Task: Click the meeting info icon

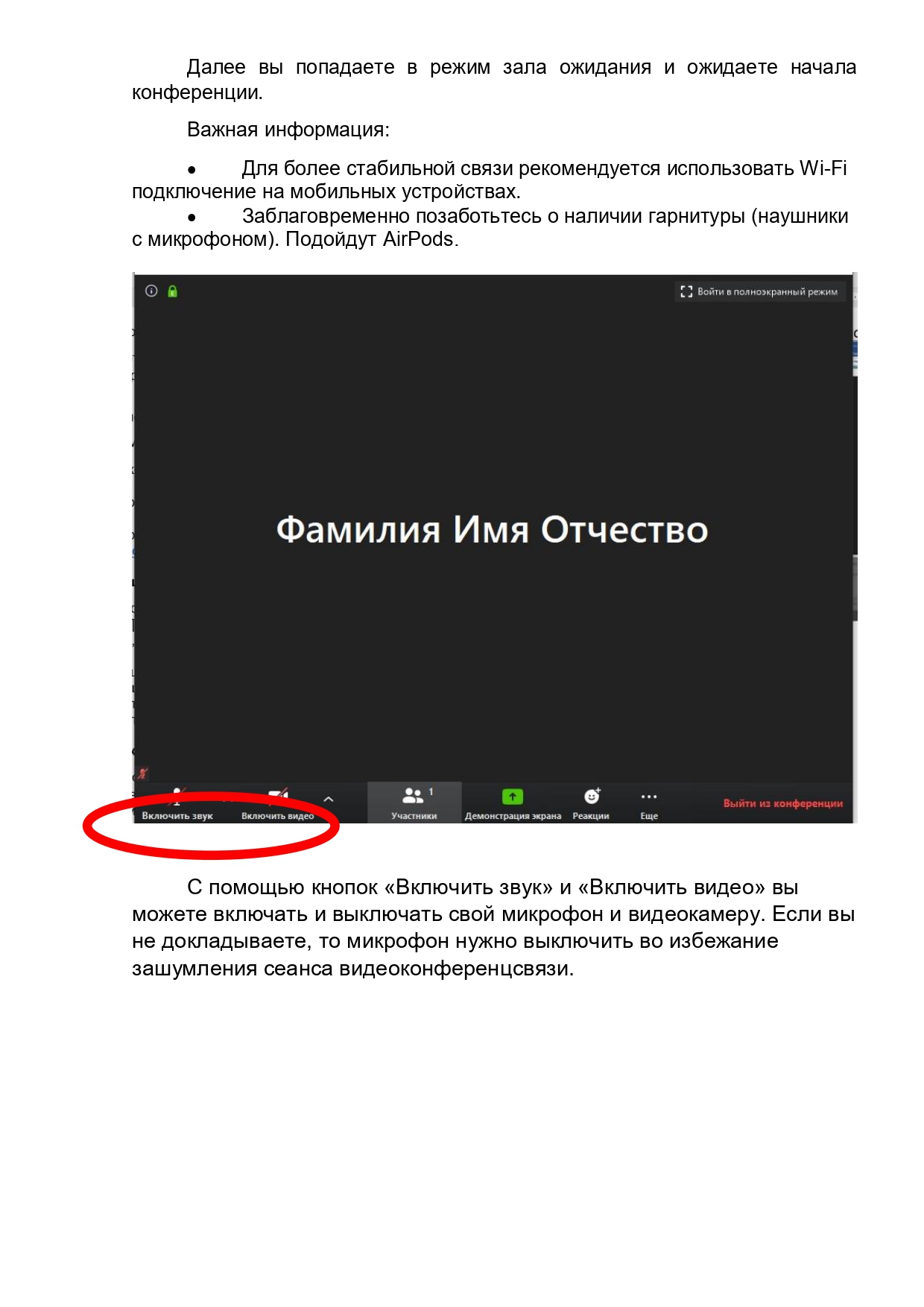Action: click(x=151, y=291)
